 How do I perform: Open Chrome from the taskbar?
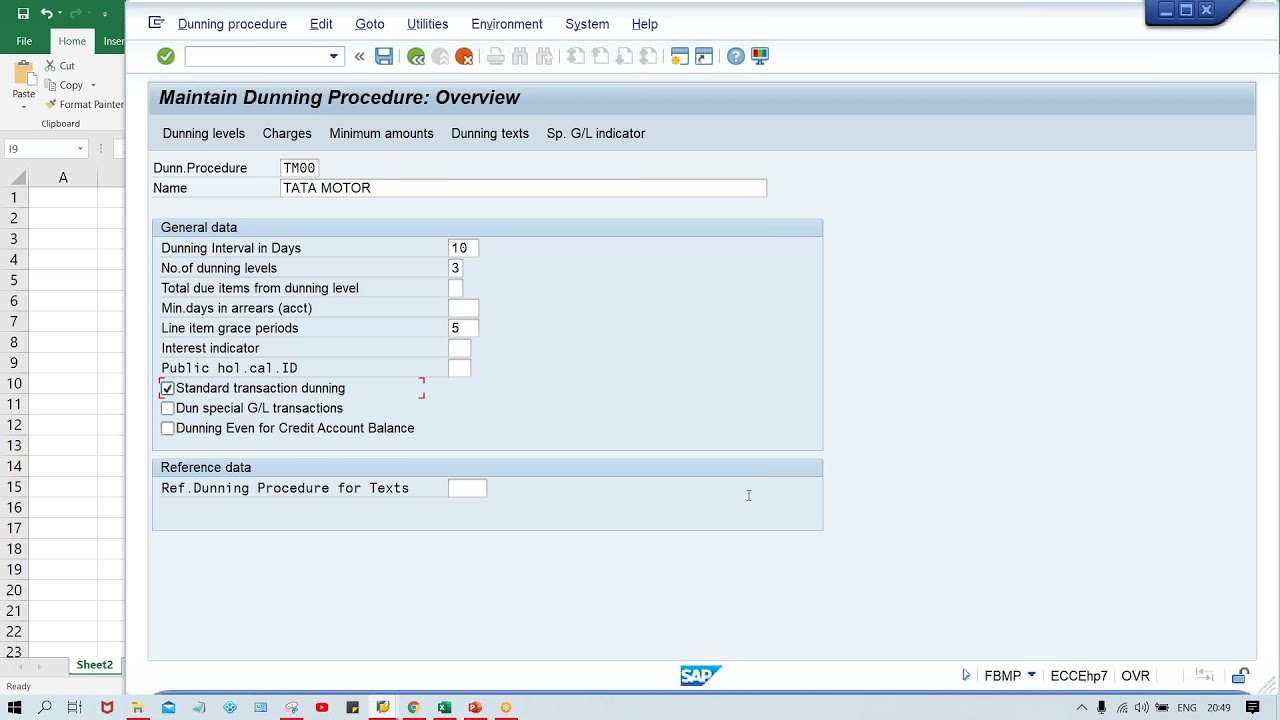pos(413,708)
